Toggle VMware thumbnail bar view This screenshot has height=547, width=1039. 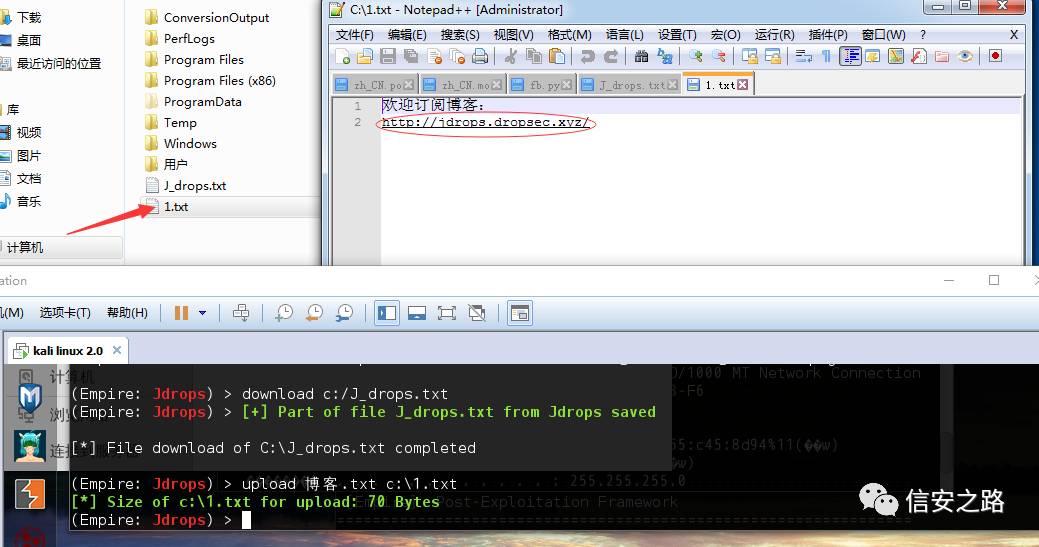417,313
